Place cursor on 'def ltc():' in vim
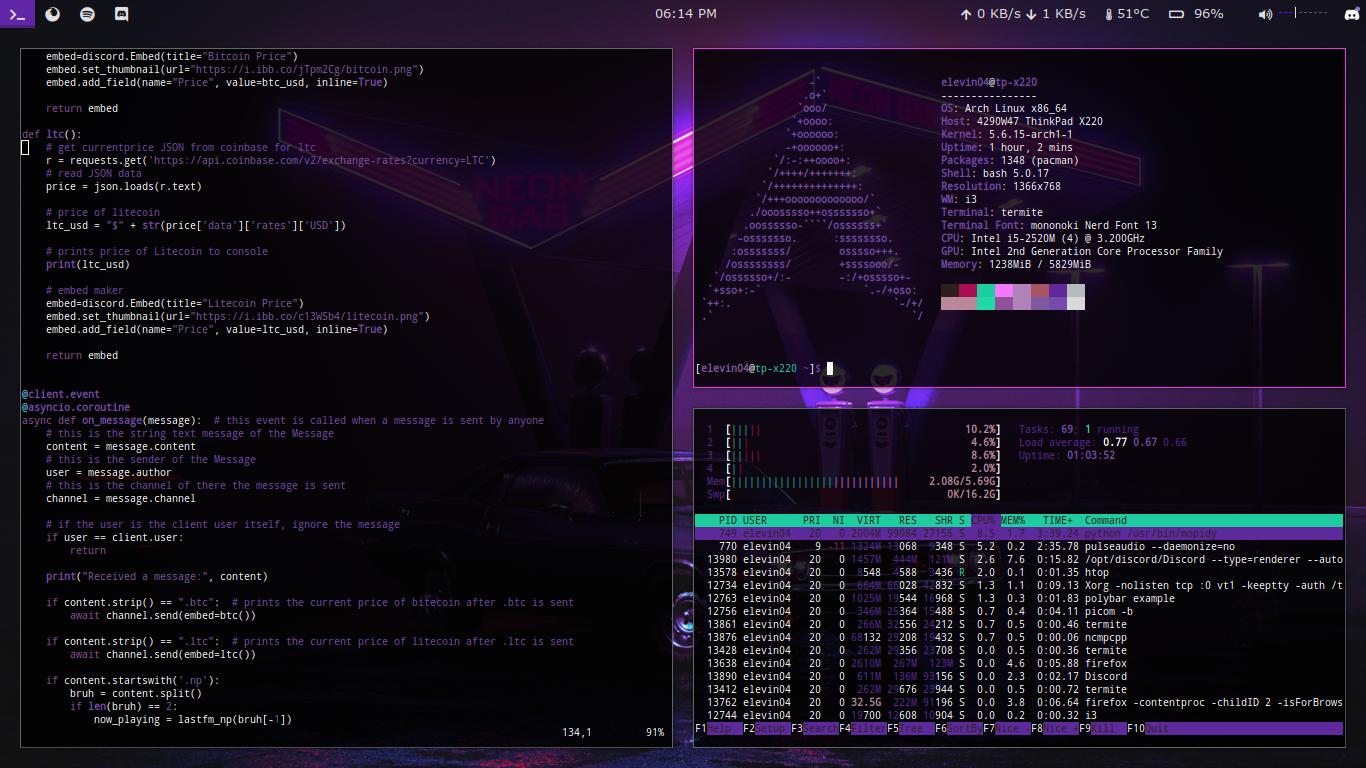 pos(52,135)
